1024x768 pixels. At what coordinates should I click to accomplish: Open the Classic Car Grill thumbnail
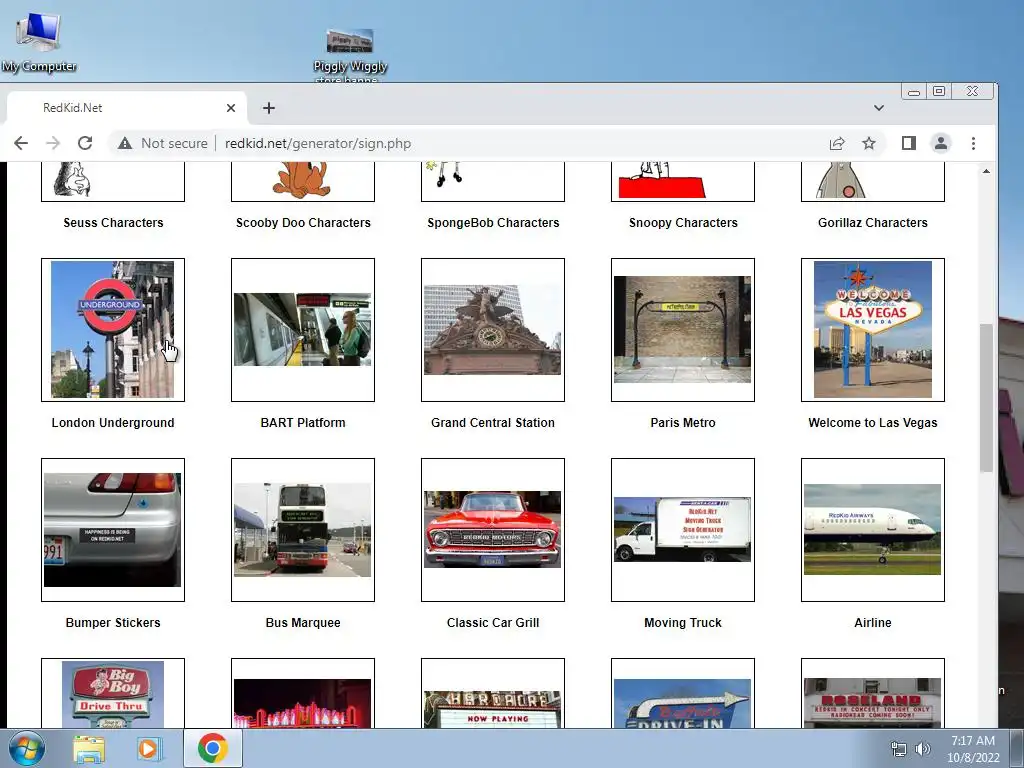[493, 530]
